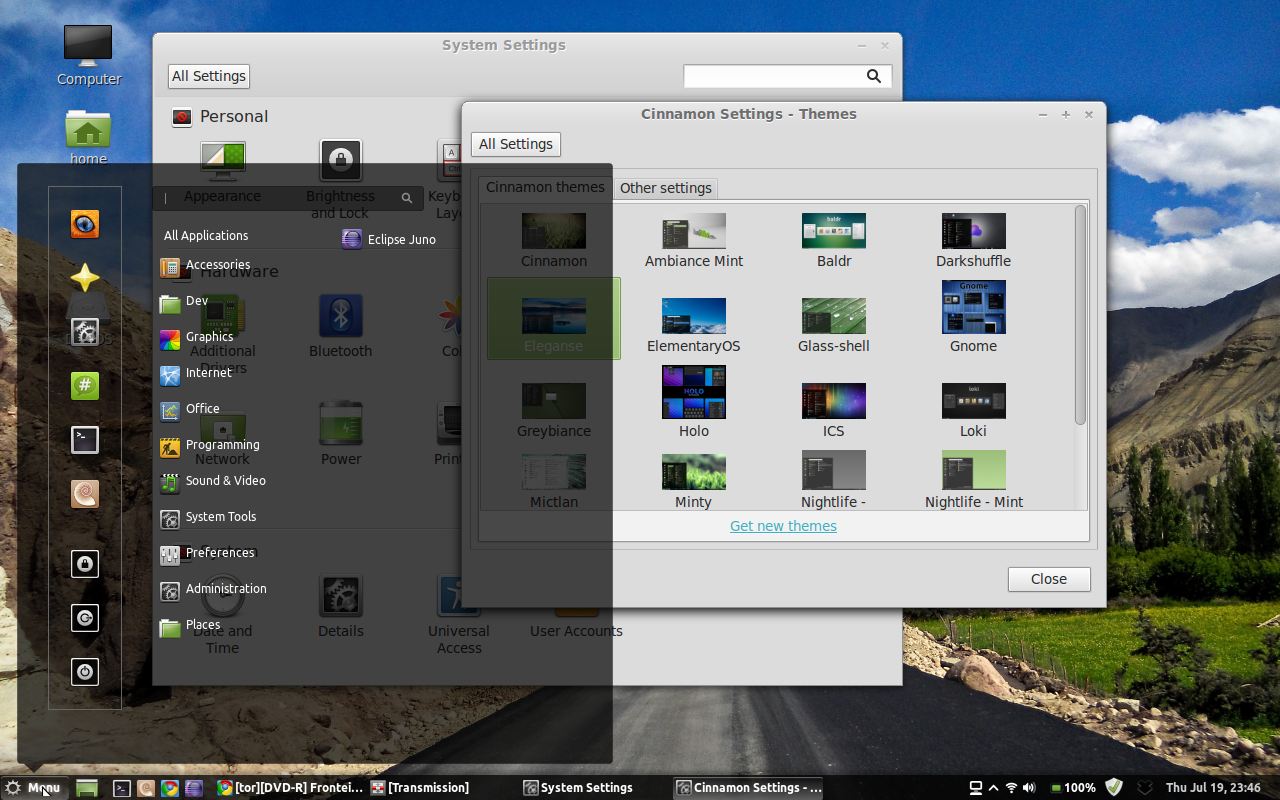Viewport: 1280px width, 800px height.
Task: Select the Minty theme
Action: point(694,482)
